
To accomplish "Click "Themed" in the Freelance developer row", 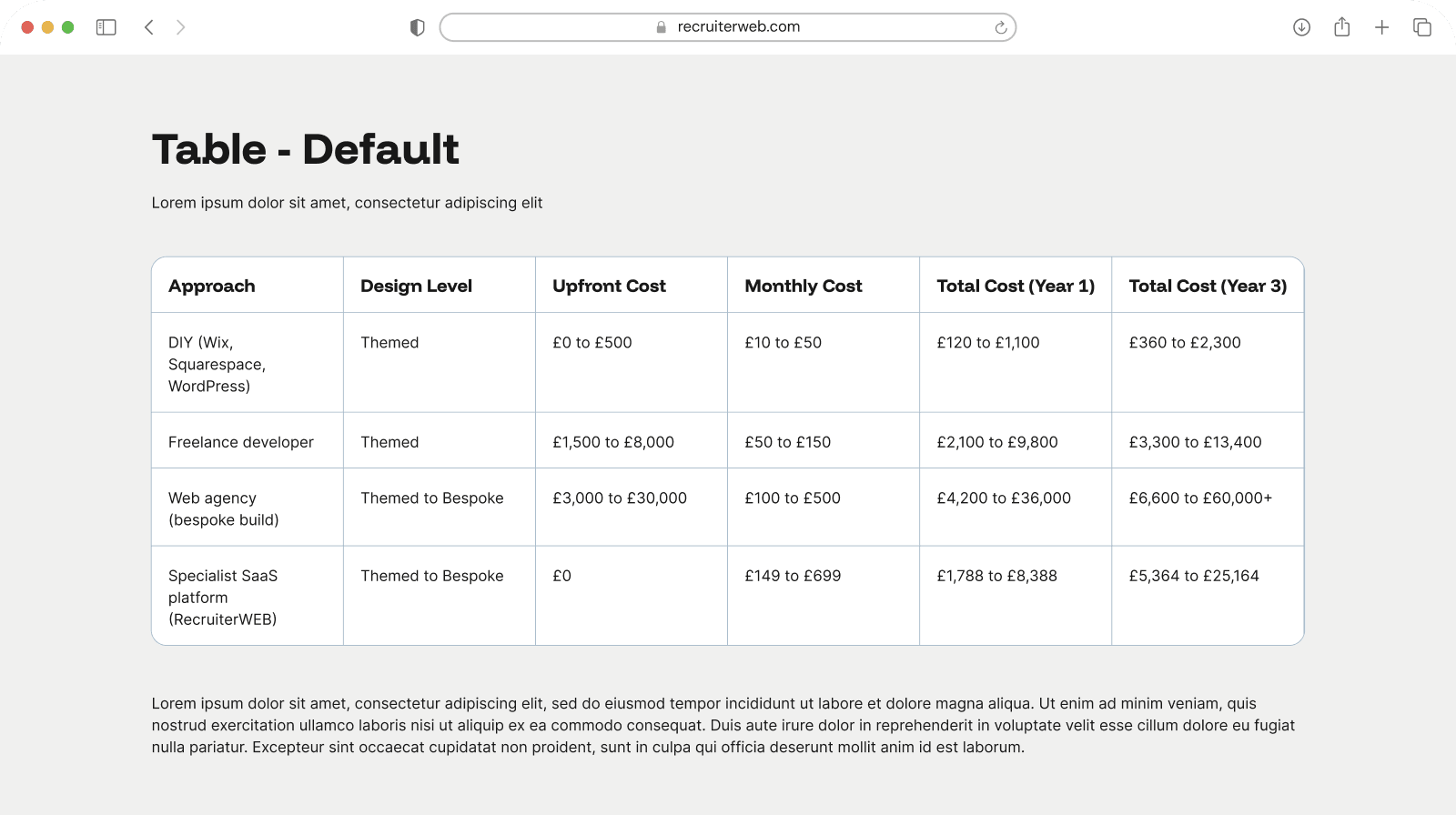I will [389, 442].
